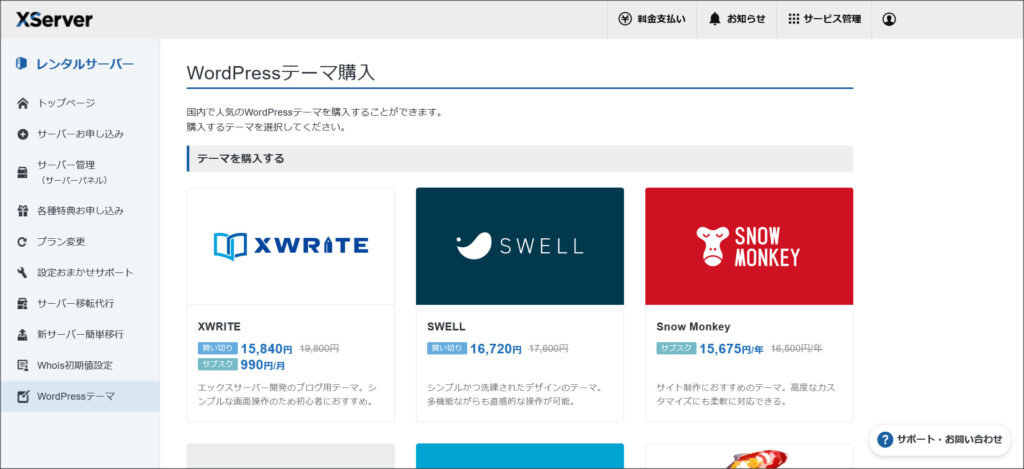The image size is (1024, 469).
Task: Select サーバーお申し込み in sidebar
Action: pos(80,134)
